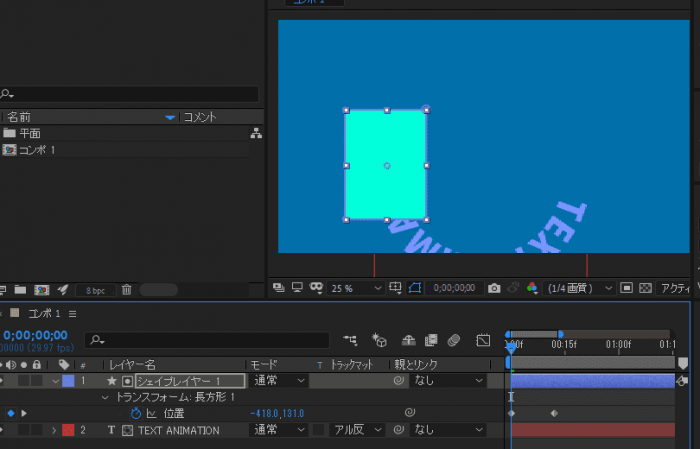Click red label color of TEXT ANIMATION
700x449 pixels.
68,430
